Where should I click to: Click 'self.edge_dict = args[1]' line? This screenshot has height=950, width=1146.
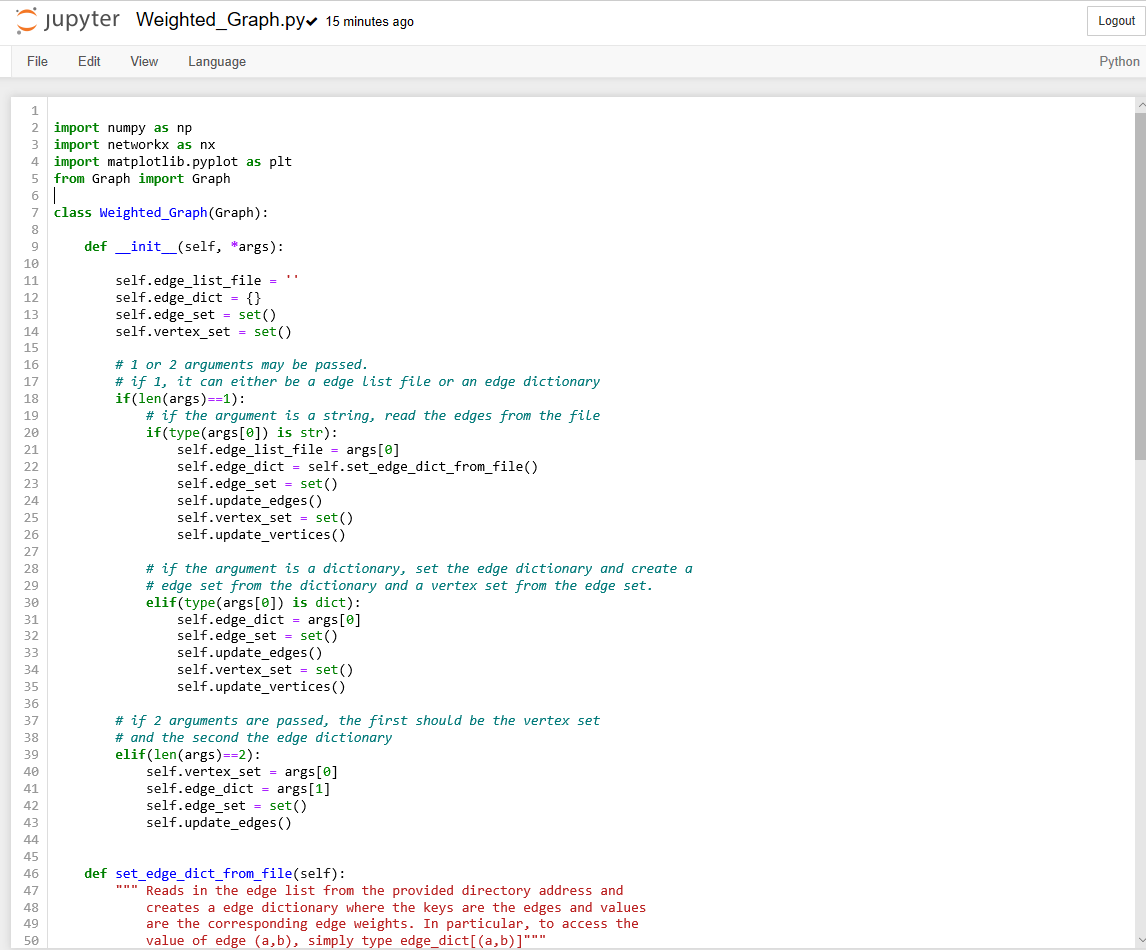[x=238, y=789]
